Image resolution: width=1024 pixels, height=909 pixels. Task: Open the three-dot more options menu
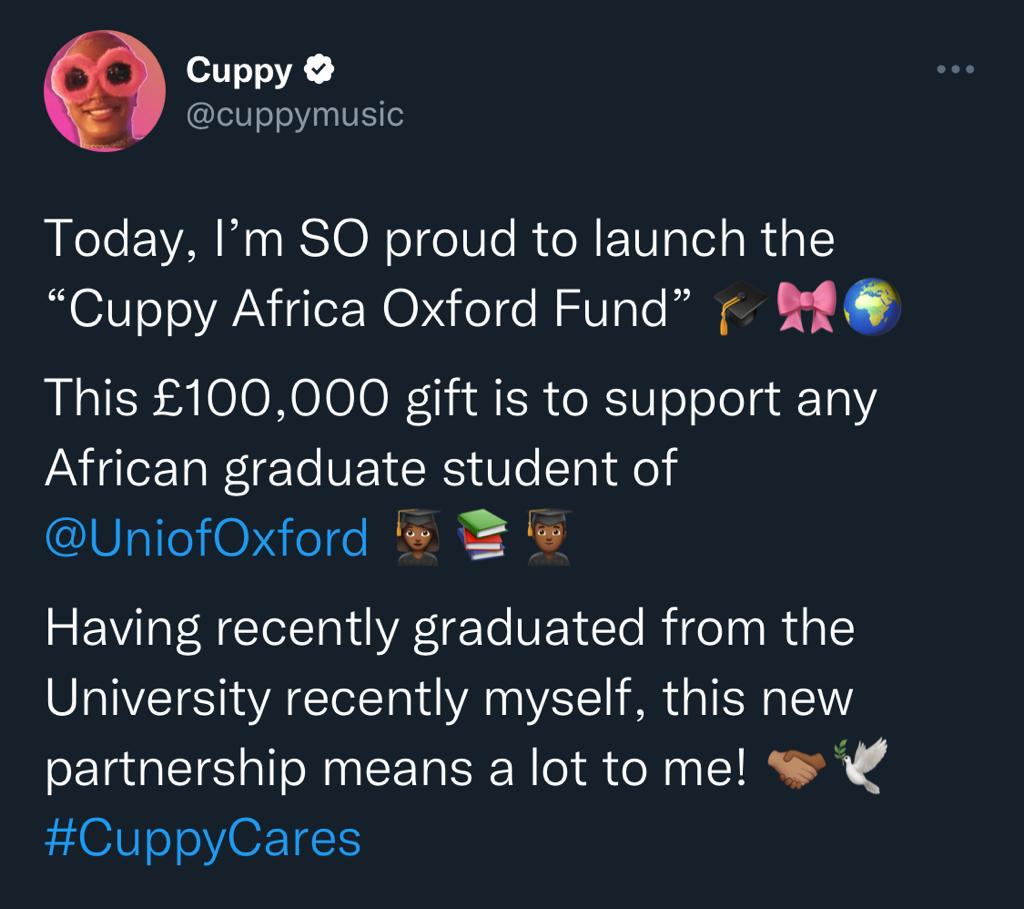[953, 70]
